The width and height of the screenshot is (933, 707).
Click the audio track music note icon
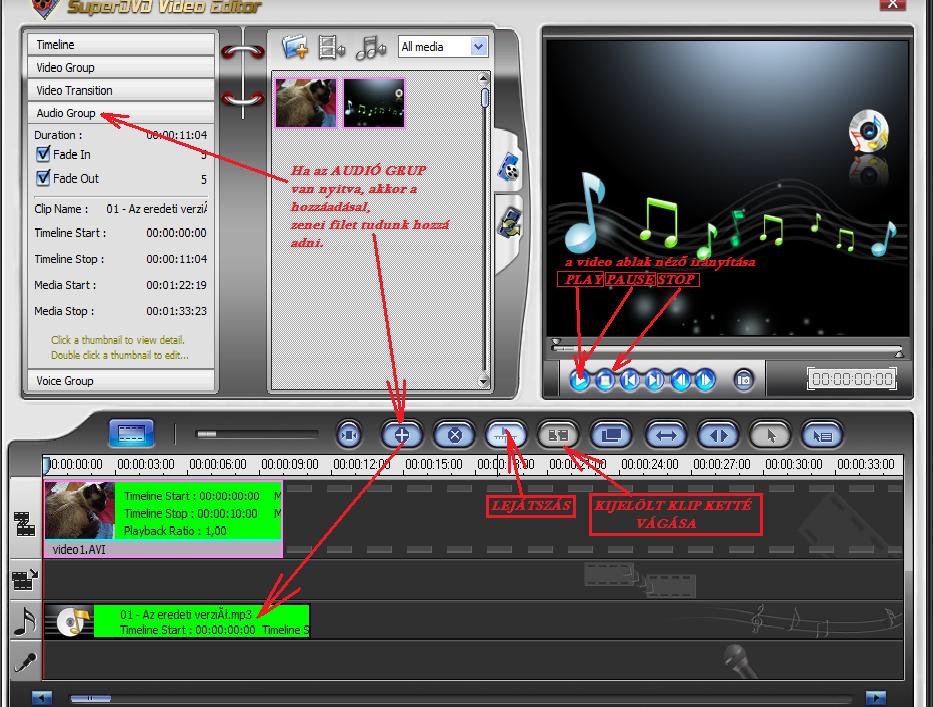coord(25,621)
